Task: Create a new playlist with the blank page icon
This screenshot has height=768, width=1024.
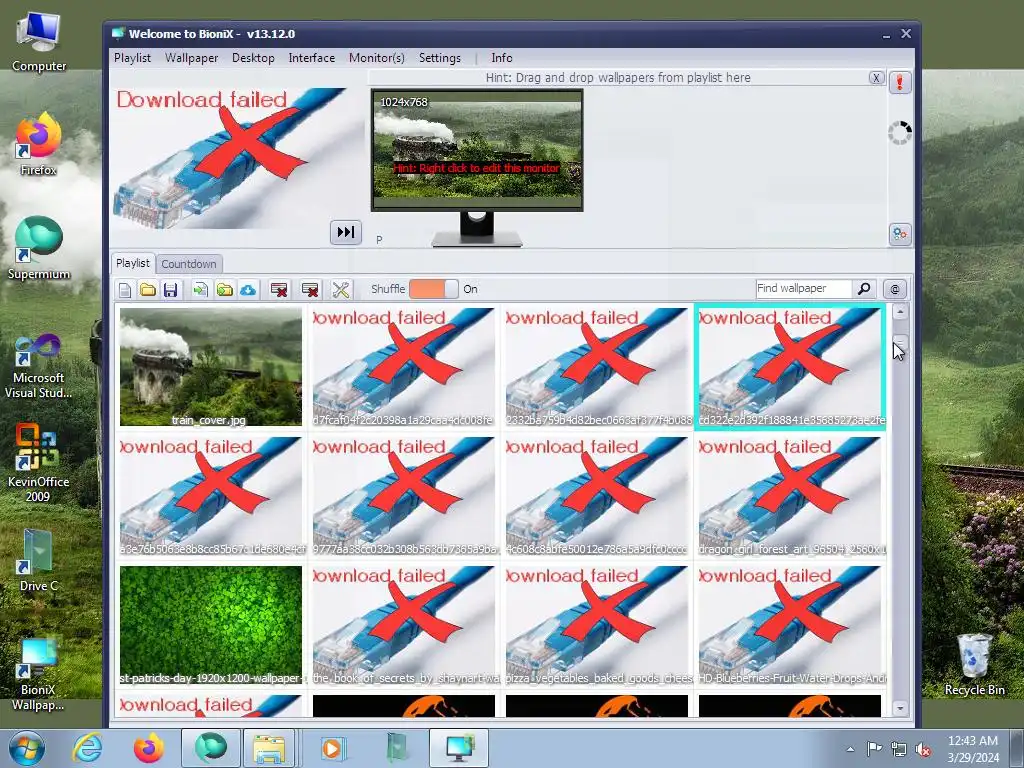Action: pyautogui.click(x=125, y=289)
